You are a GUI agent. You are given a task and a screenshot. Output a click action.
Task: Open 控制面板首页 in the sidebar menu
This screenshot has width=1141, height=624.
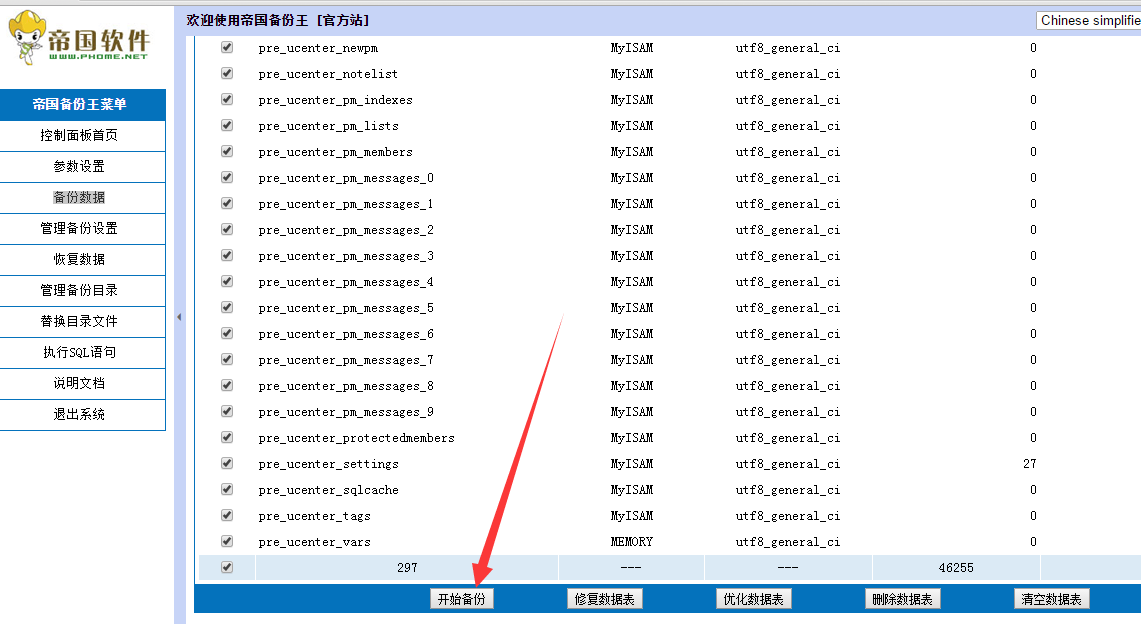pyautogui.click(x=79, y=136)
